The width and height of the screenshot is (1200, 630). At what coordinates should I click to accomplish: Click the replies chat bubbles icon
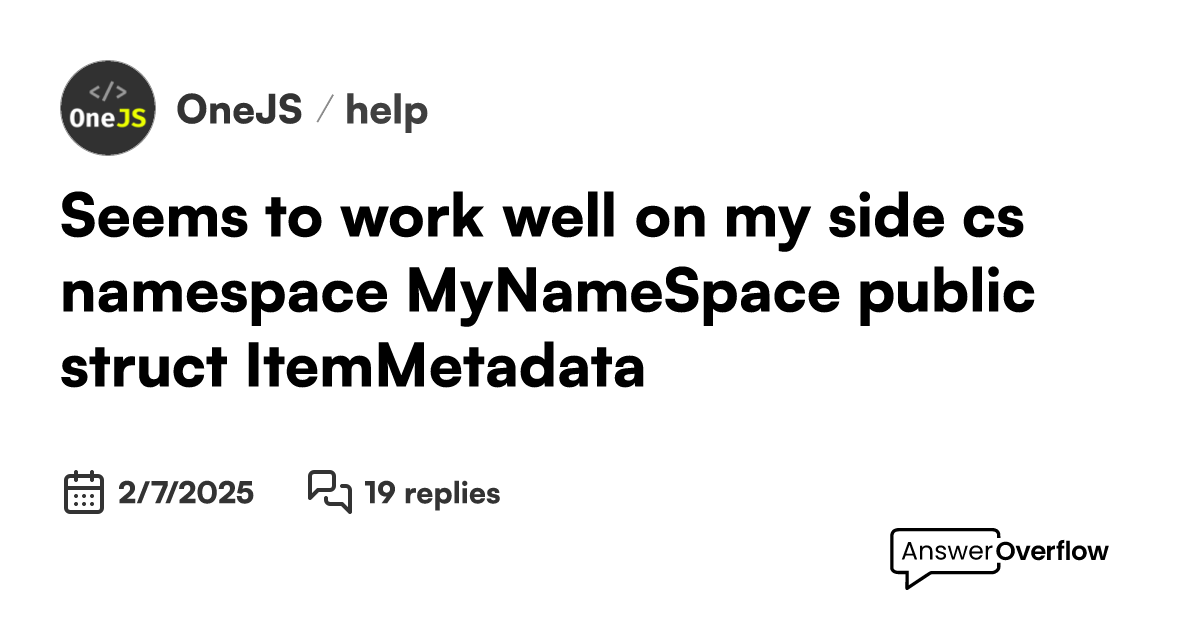tap(329, 492)
